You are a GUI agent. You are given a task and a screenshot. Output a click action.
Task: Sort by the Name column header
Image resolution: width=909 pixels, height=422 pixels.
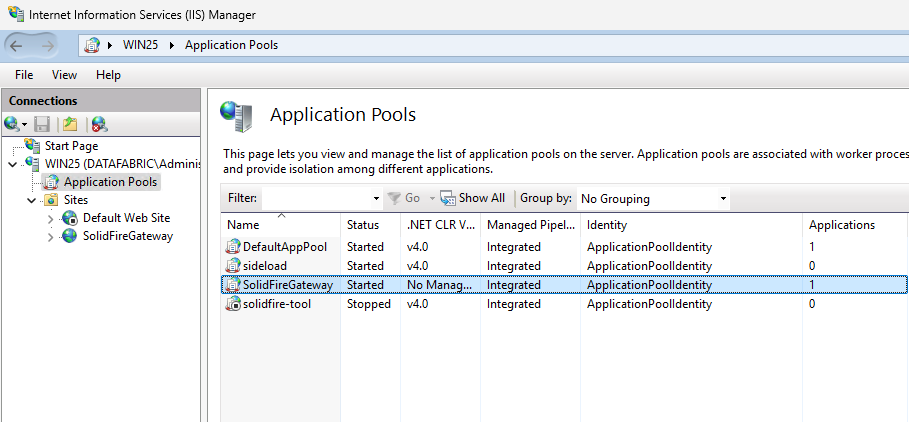(x=281, y=225)
